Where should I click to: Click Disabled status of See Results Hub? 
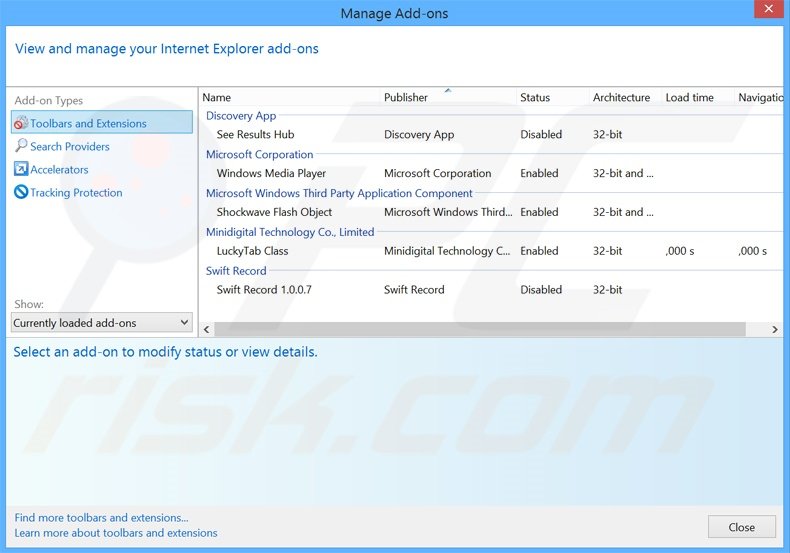(541, 134)
